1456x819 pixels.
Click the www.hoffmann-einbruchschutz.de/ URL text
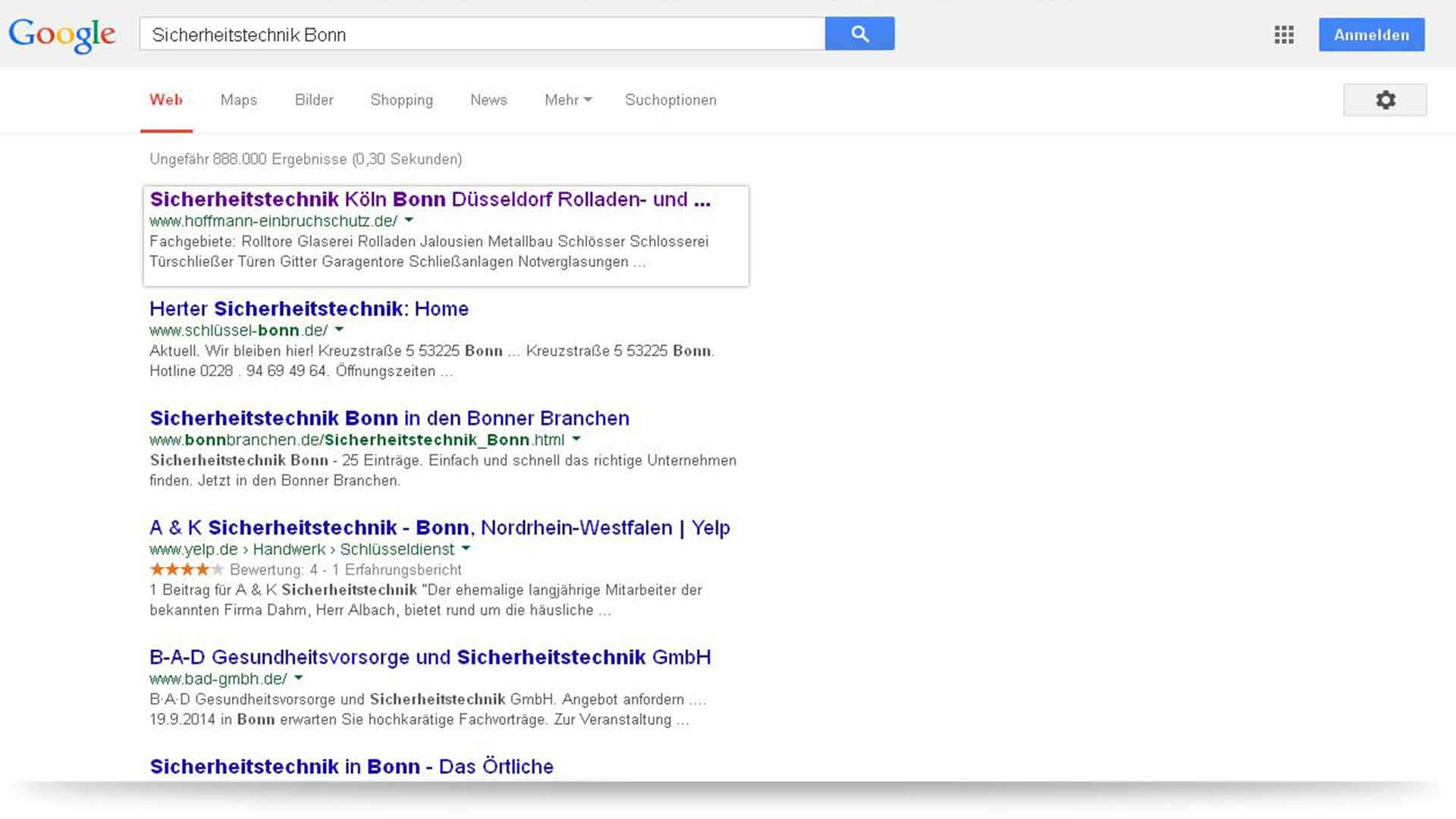pyautogui.click(x=273, y=221)
